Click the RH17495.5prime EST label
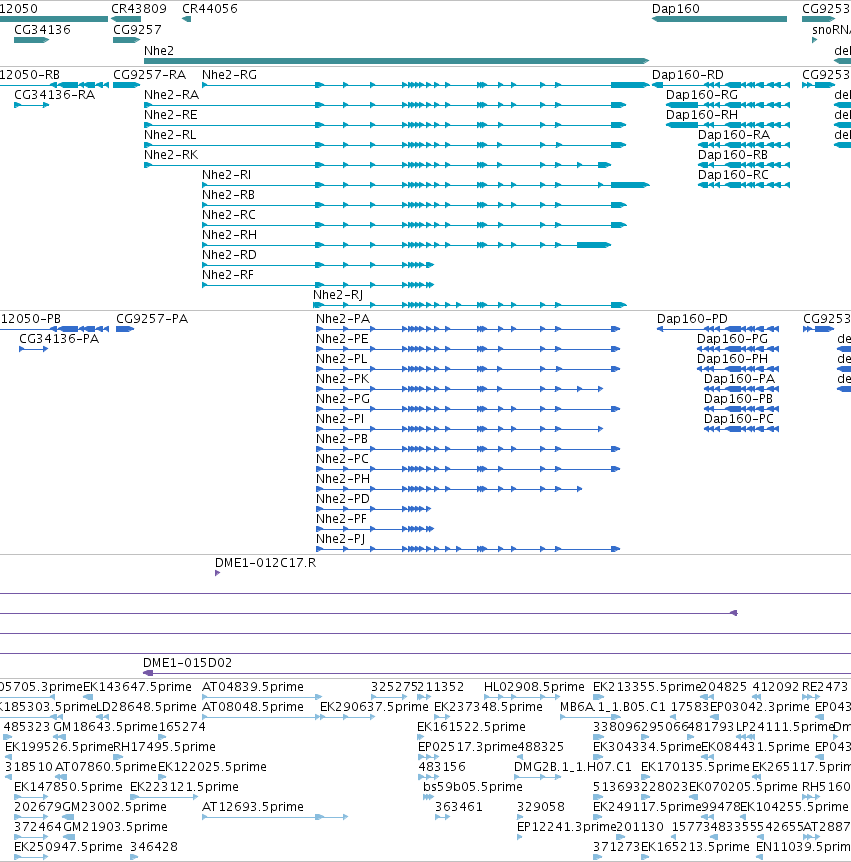Viewport: 851px width, 862px height. (164, 747)
